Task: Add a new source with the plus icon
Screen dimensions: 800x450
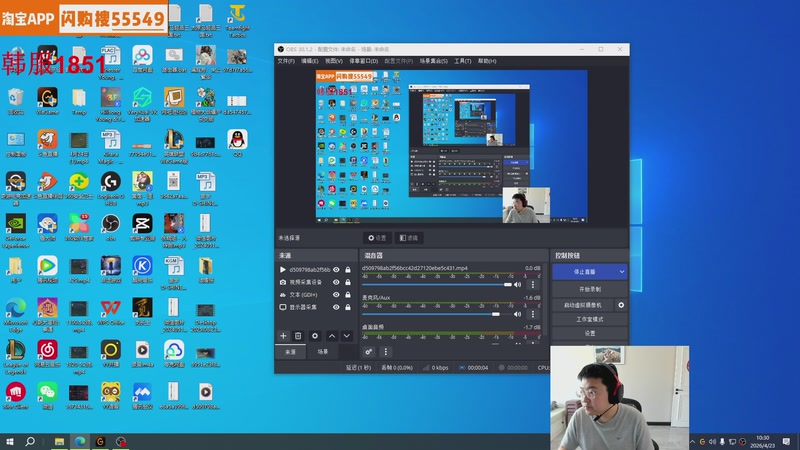Action: tap(283, 336)
